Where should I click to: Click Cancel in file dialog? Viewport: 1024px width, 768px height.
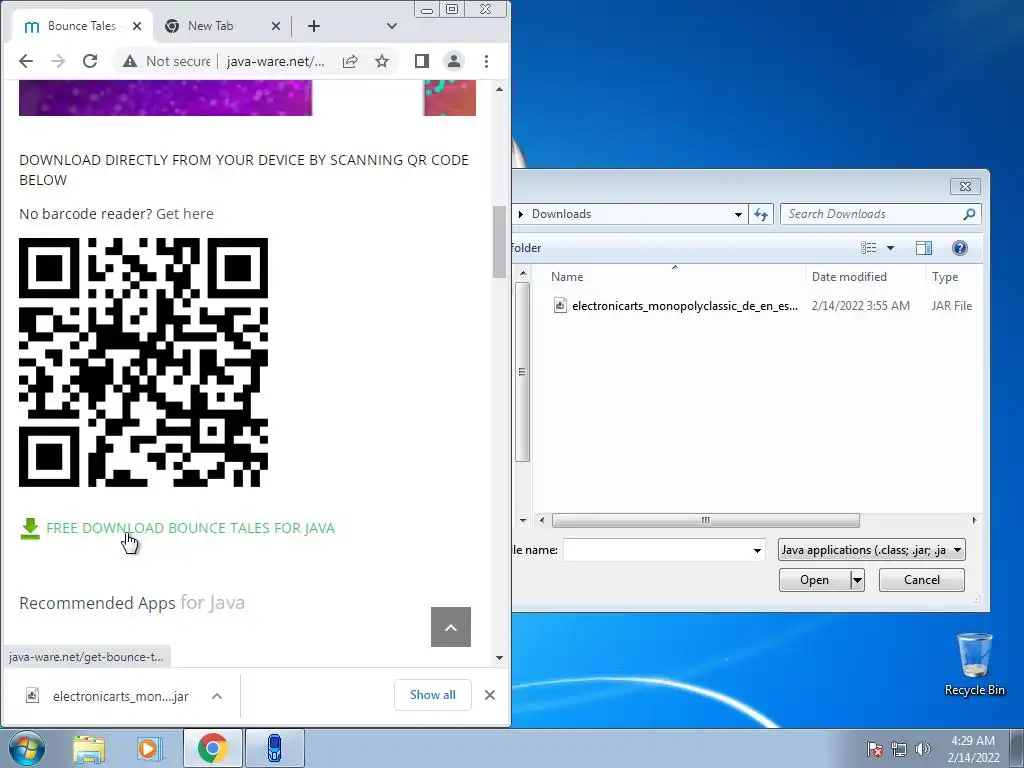click(x=921, y=580)
